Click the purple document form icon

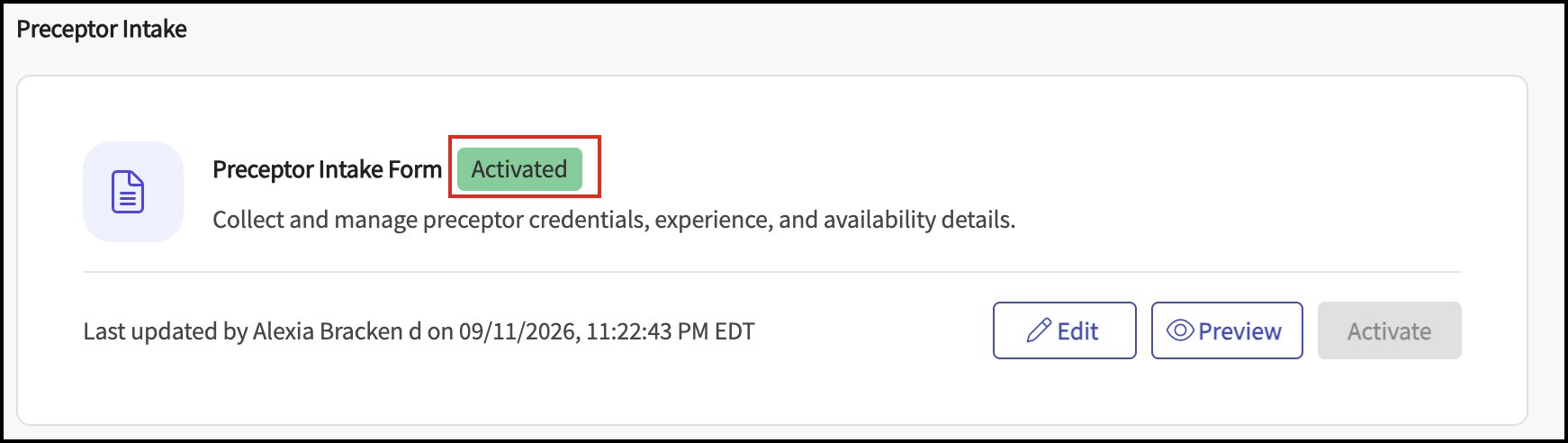point(128,192)
